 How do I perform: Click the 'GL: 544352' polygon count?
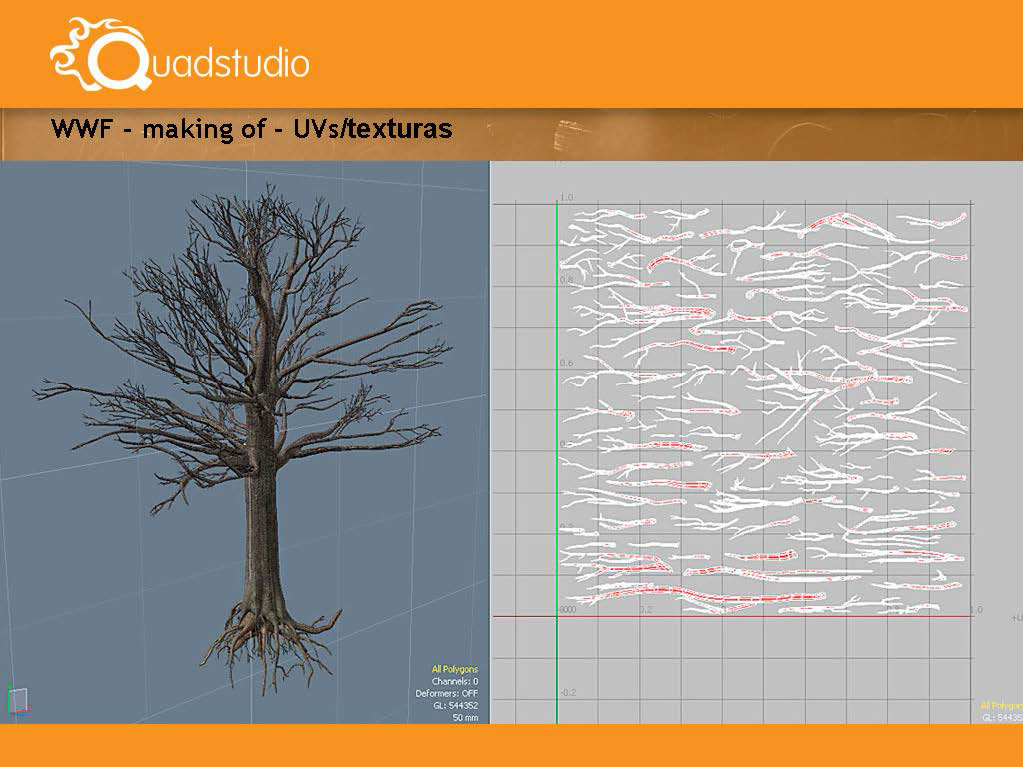(455, 706)
